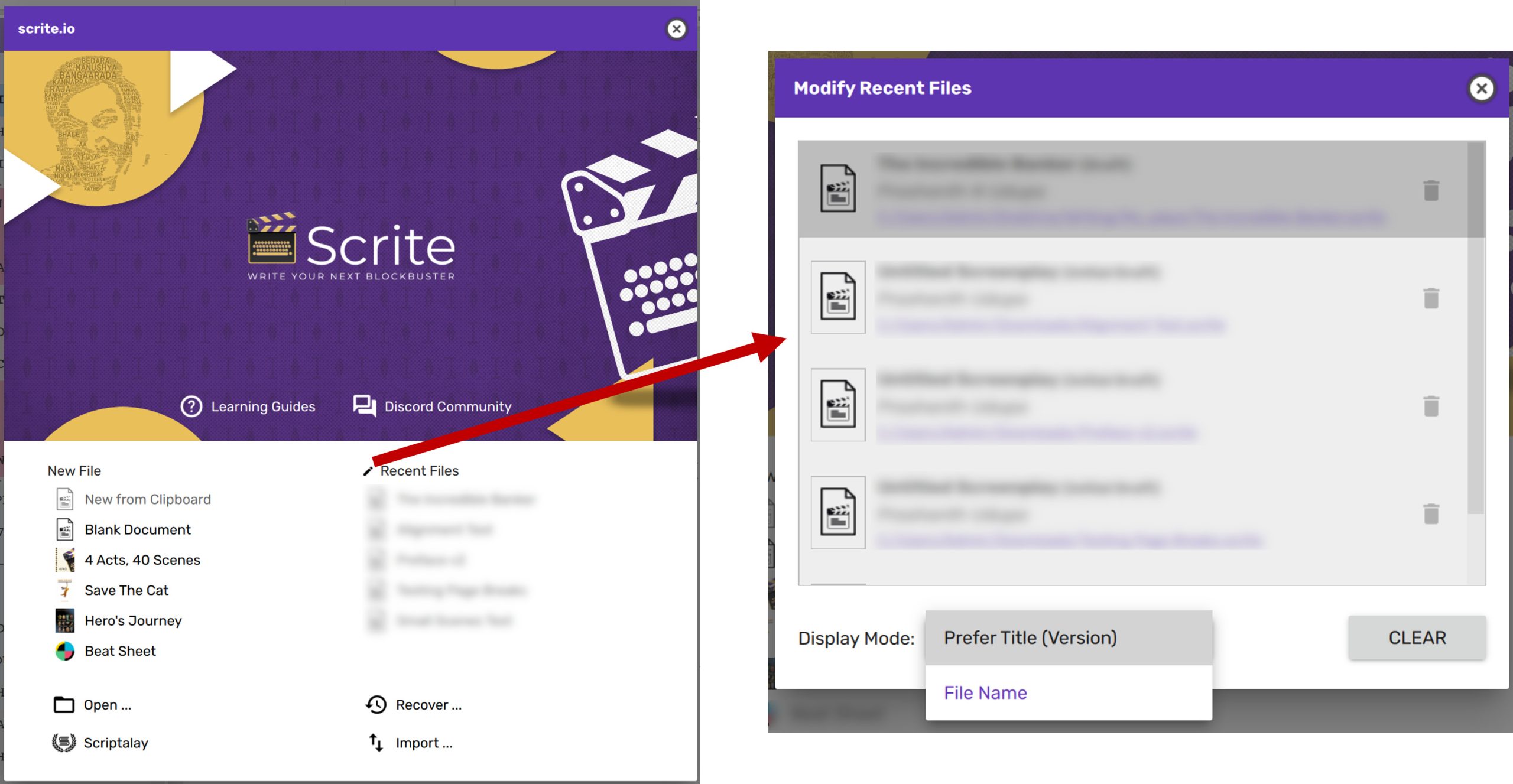1513x784 pixels.
Task: Click the Discord Community chat icon
Action: (x=365, y=406)
